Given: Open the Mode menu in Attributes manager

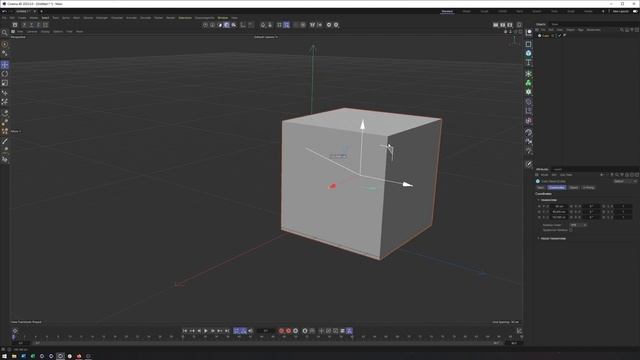Looking at the screenshot, I should pyautogui.click(x=544, y=175).
